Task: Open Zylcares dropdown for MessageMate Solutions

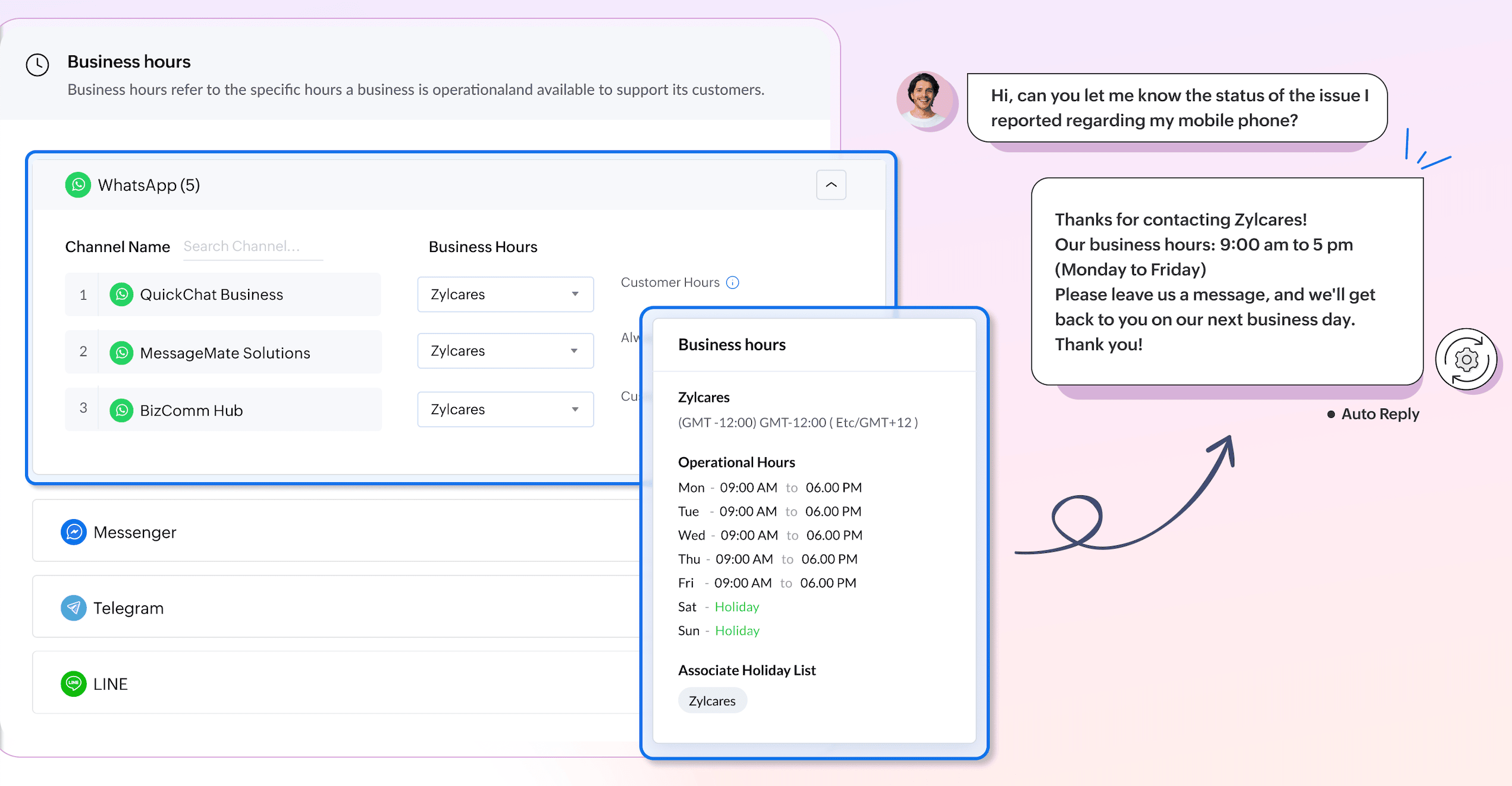Action: 505,351
